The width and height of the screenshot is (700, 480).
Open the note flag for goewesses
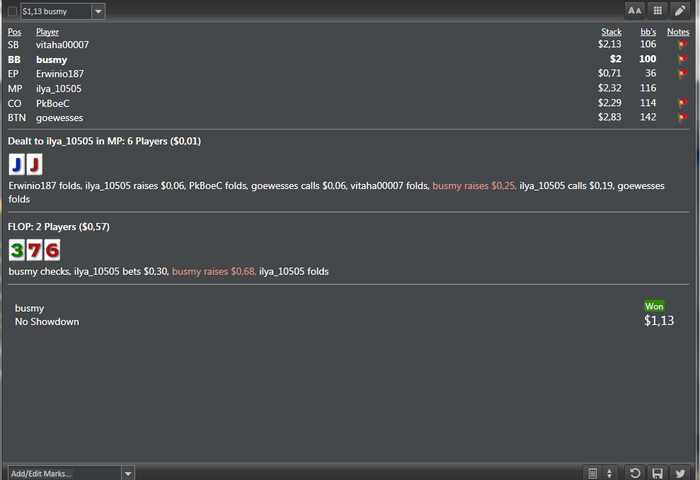pyautogui.click(x=683, y=117)
